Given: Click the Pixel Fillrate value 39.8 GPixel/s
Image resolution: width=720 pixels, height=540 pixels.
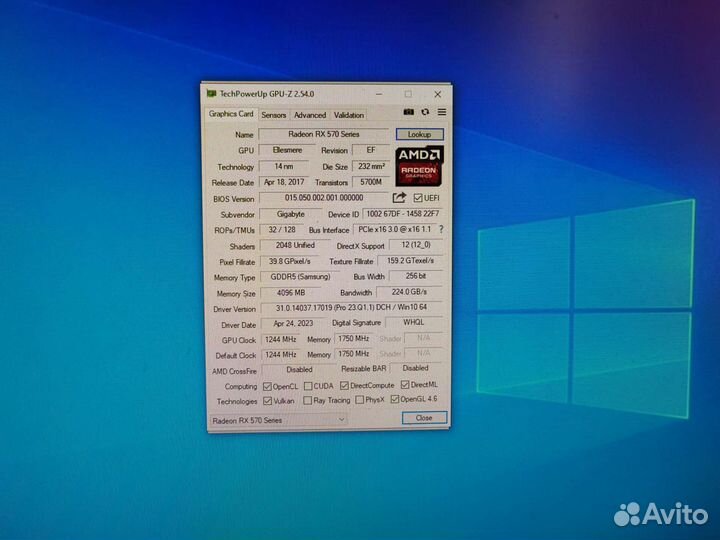Looking at the screenshot, I should click(289, 261).
